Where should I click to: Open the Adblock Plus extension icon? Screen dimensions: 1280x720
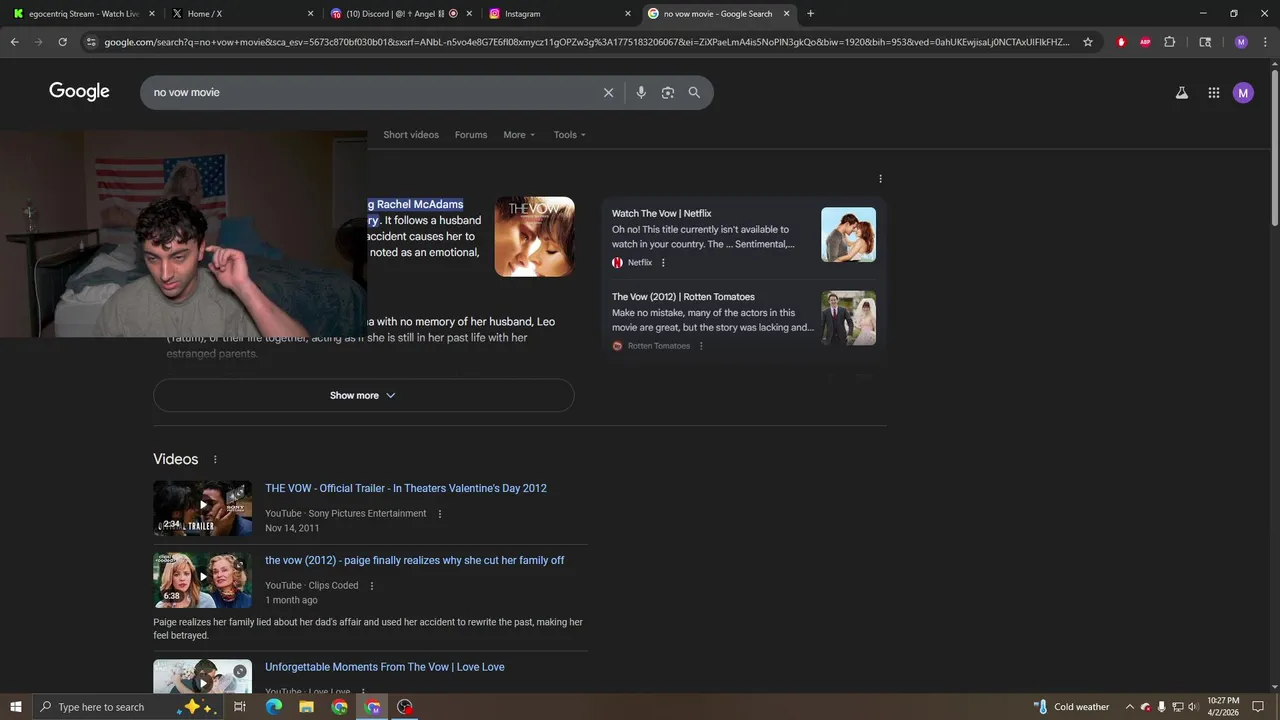[1145, 42]
